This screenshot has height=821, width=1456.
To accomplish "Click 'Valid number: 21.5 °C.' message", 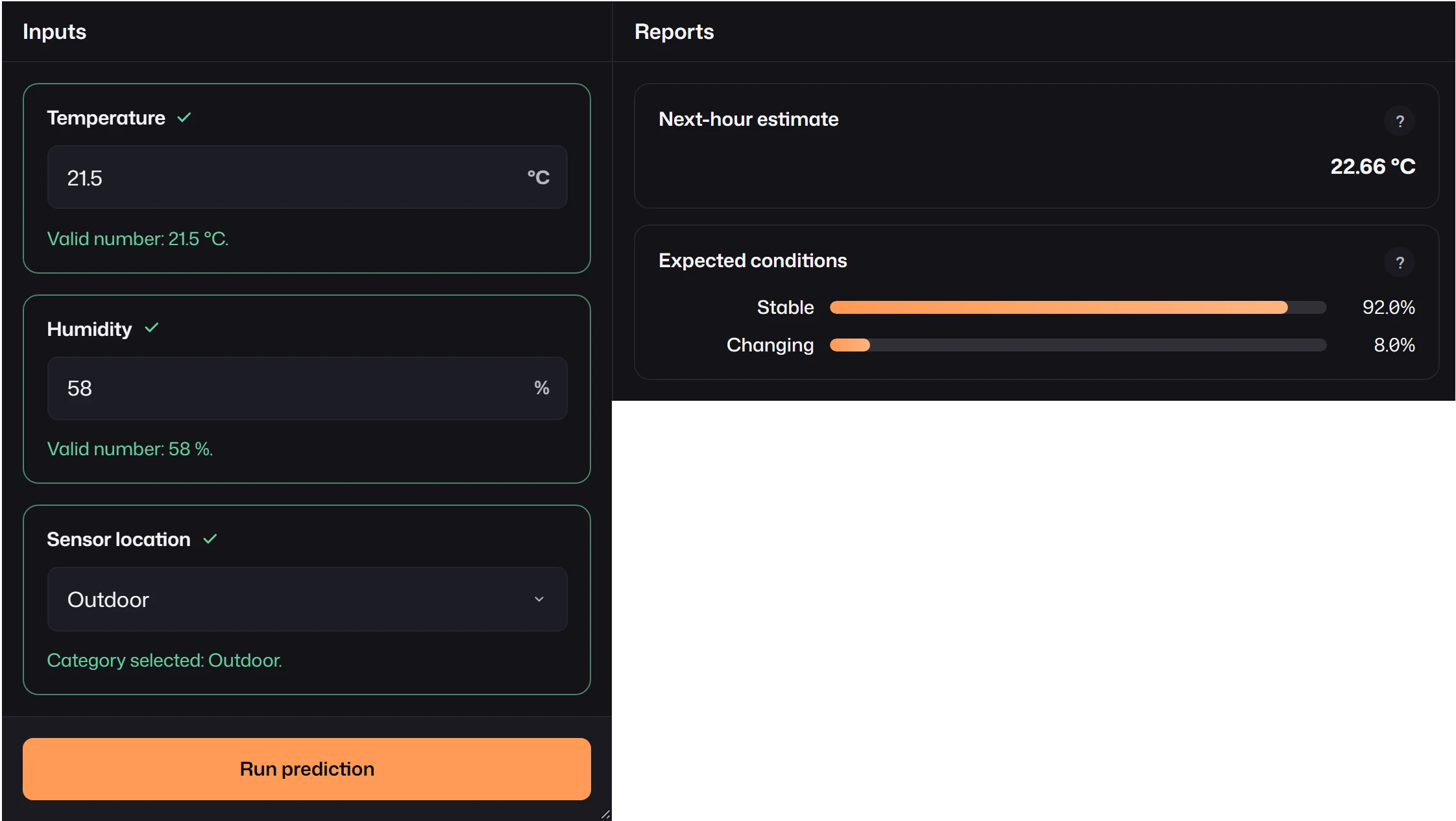I will point(138,239).
